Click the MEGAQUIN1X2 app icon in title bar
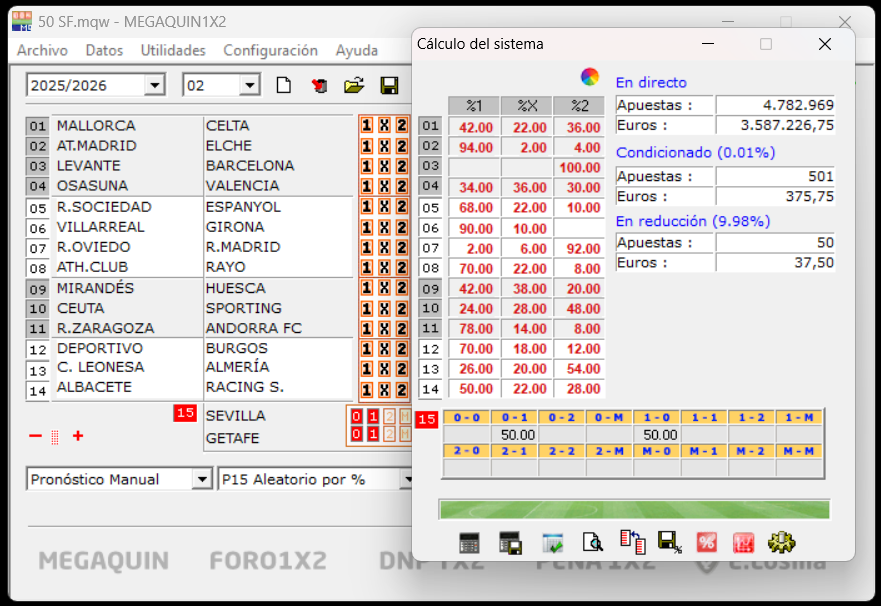This screenshot has height=606, width=881. [x=22, y=21]
